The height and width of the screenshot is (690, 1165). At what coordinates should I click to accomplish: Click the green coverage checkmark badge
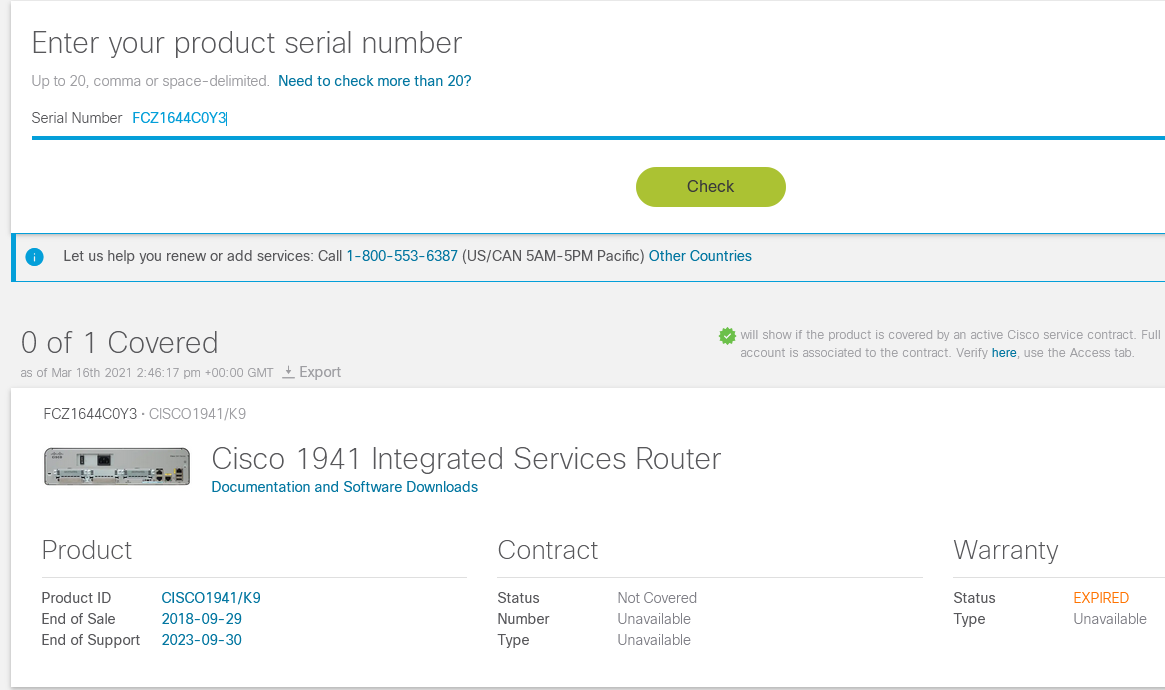tap(727, 335)
